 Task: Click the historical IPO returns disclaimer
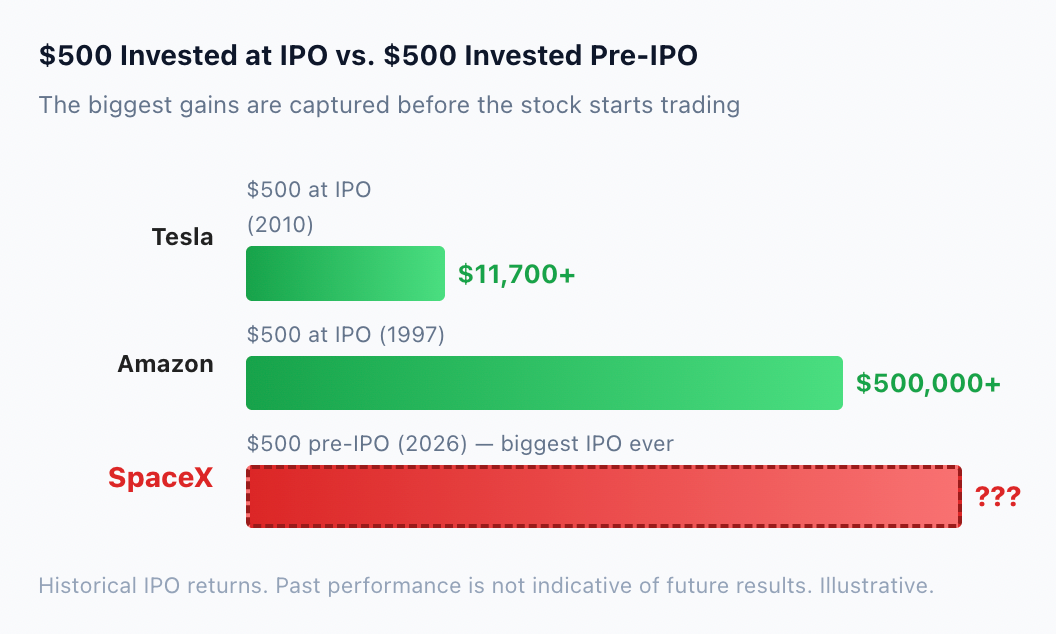click(486, 585)
